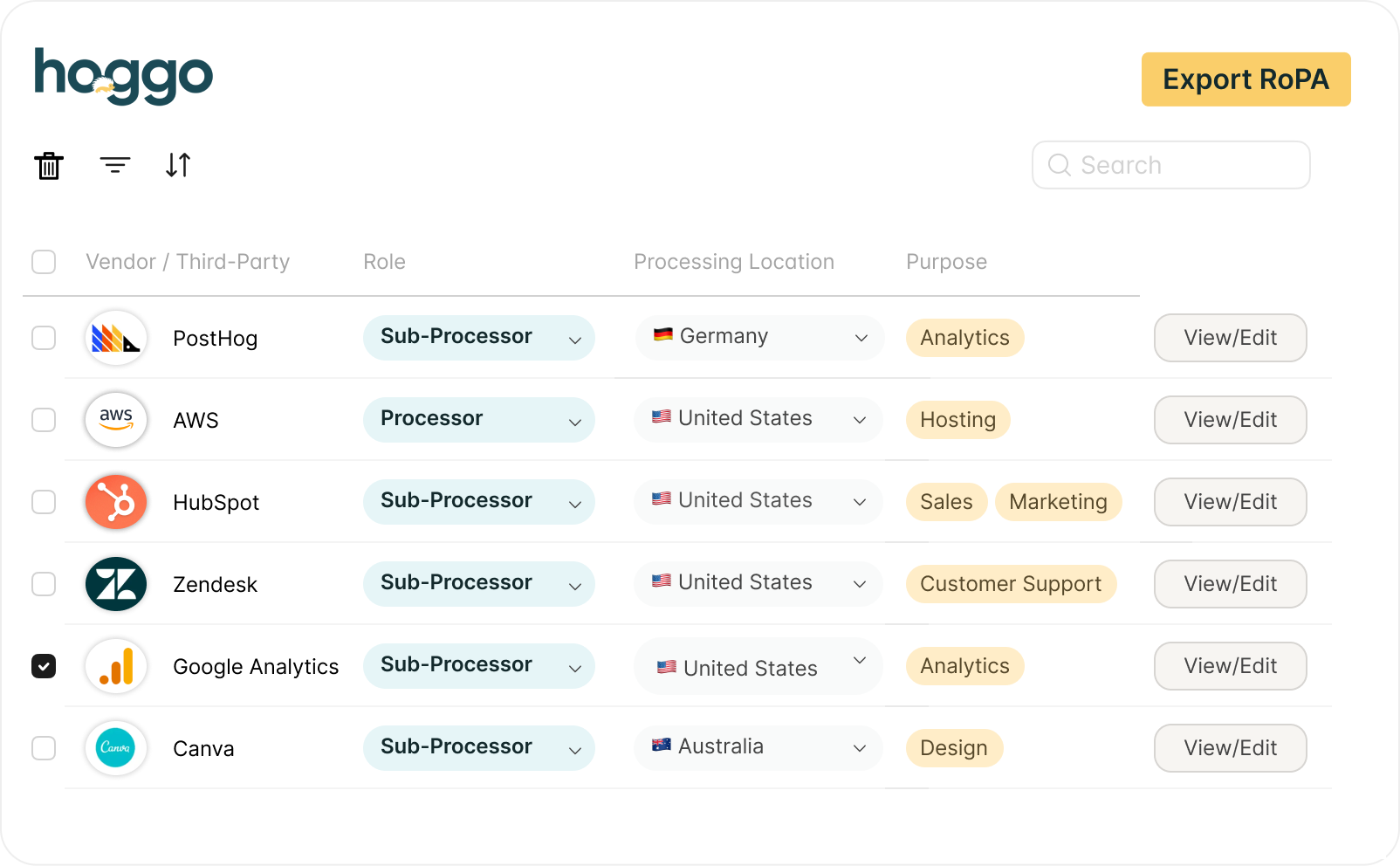Click the HubSpot vendor logo
The height and width of the screenshot is (866, 1400).
tap(116, 502)
